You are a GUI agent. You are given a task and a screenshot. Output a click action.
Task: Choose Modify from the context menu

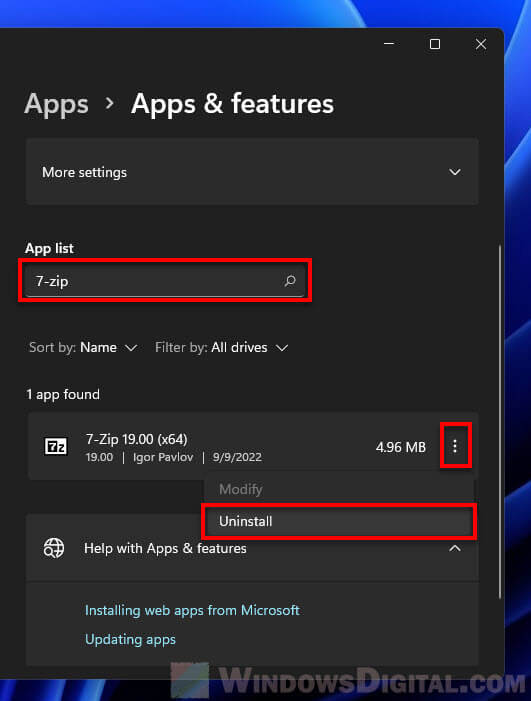point(339,489)
